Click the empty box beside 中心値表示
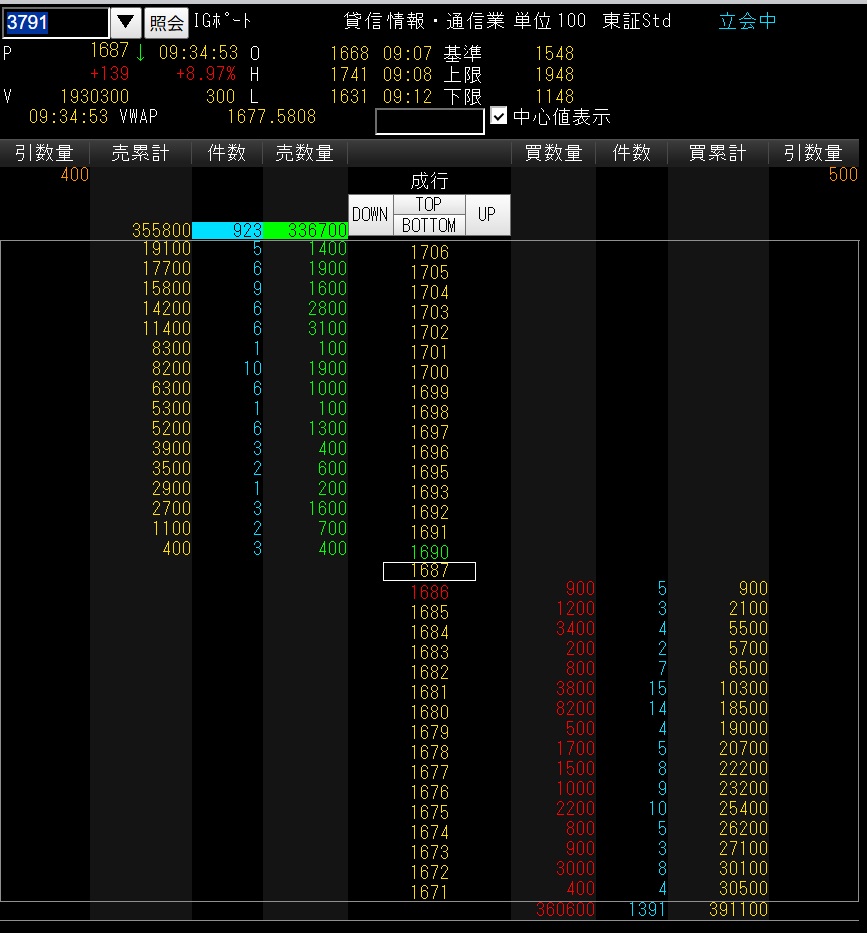 (x=430, y=121)
